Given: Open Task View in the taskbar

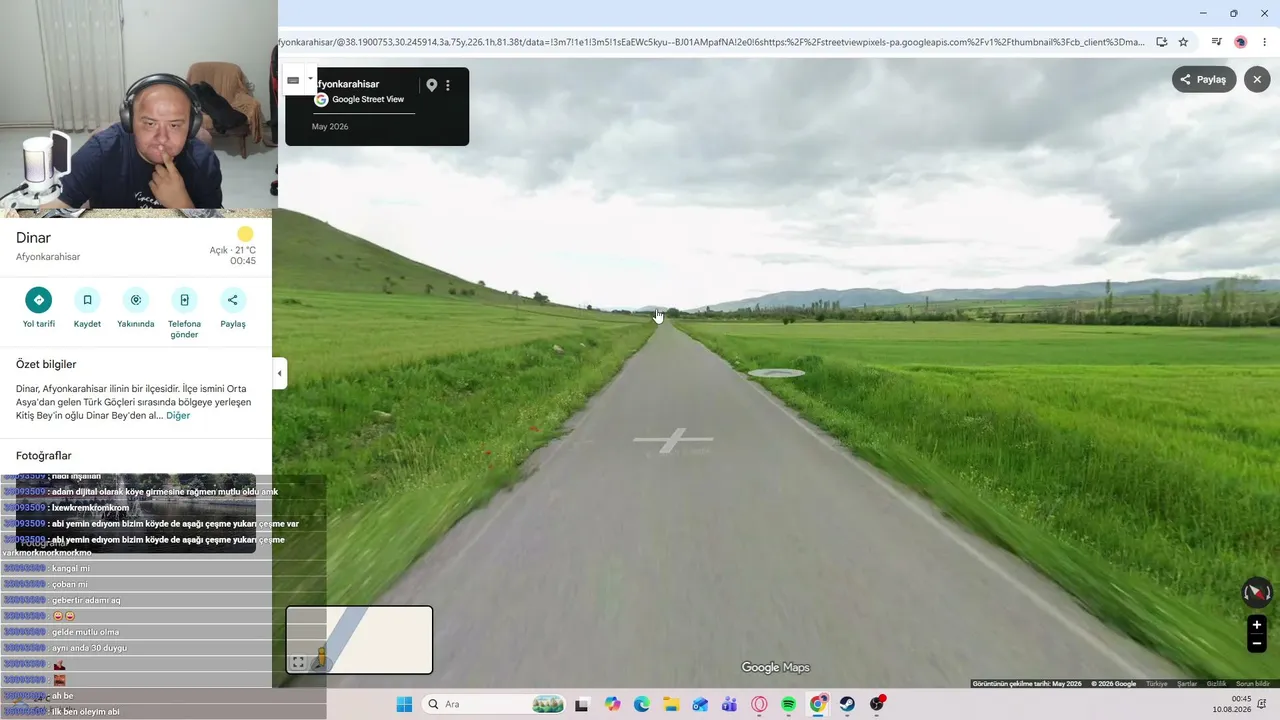Looking at the screenshot, I should click(582, 704).
